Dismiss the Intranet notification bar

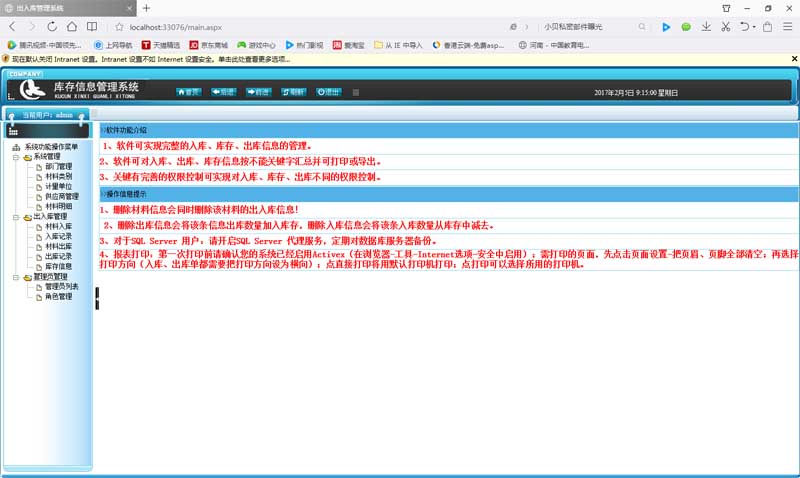pos(794,59)
